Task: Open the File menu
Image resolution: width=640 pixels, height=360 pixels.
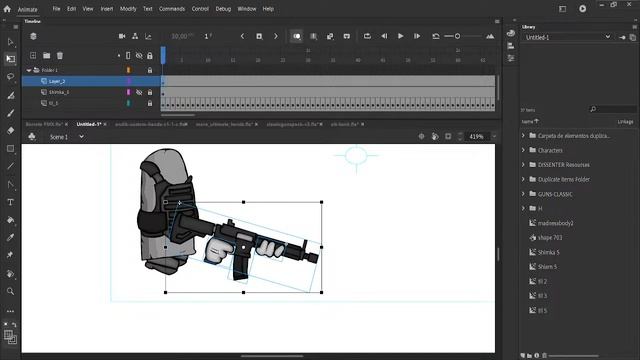Action: point(56,9)
